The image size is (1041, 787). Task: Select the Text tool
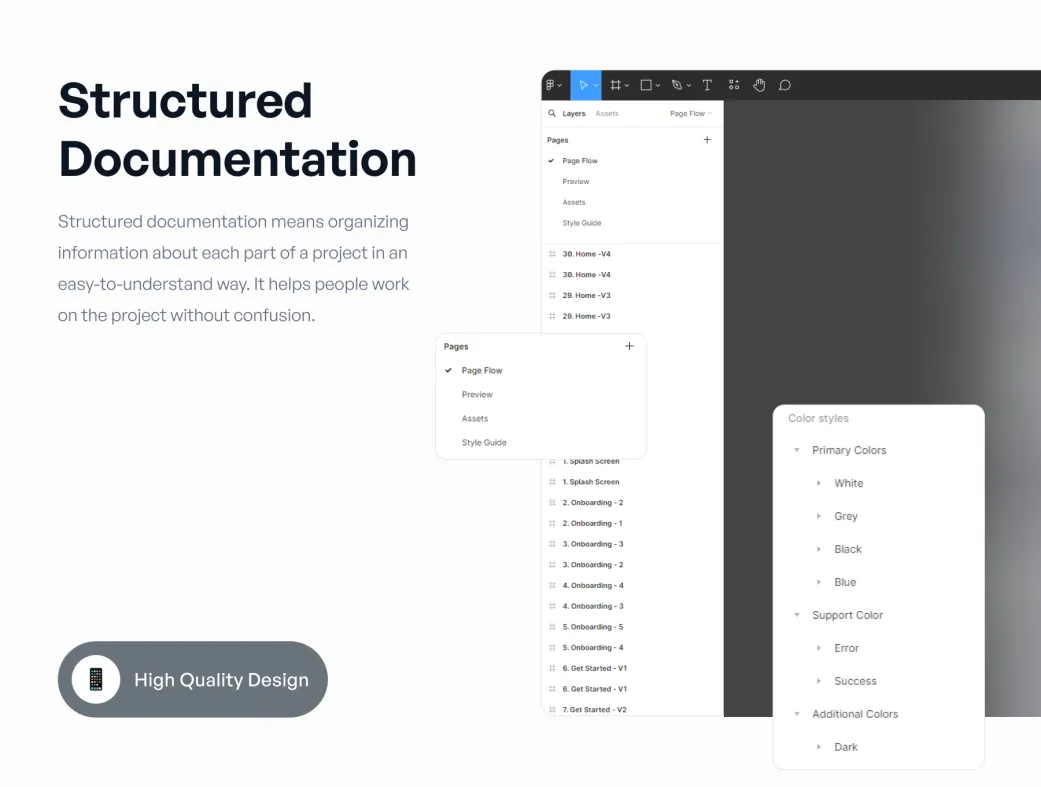pyautogui.click(x=707, y=85)
